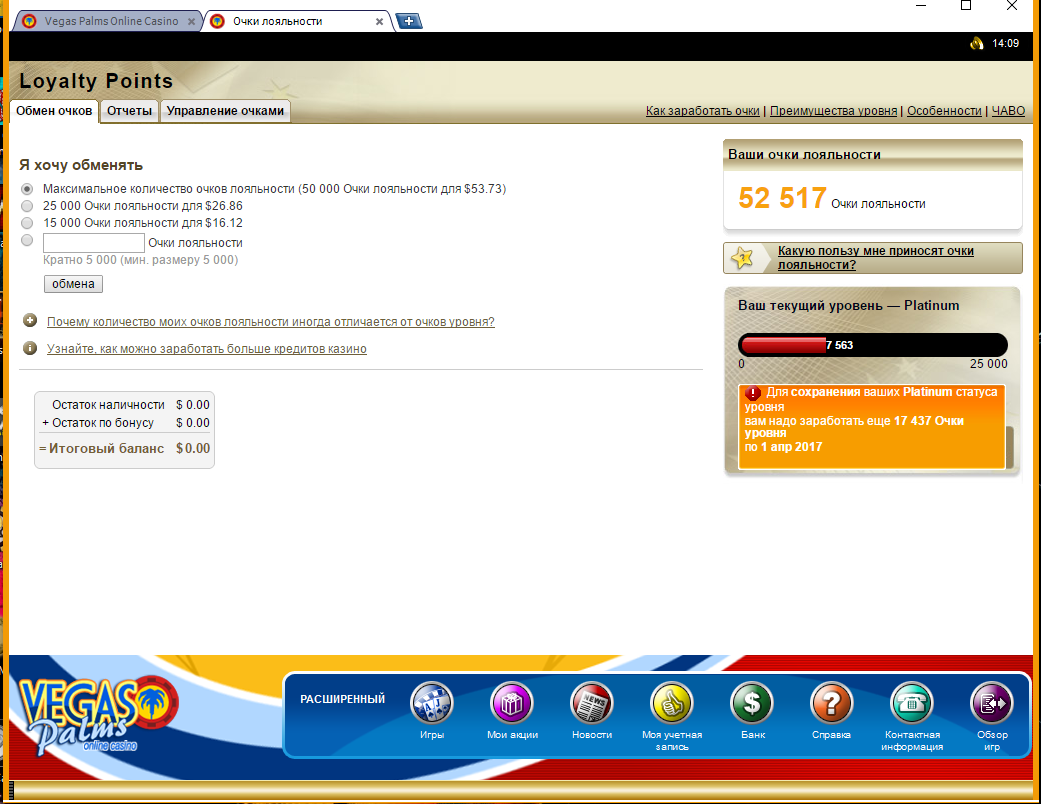Click the Vegas Palms logo

pos(98,714)
